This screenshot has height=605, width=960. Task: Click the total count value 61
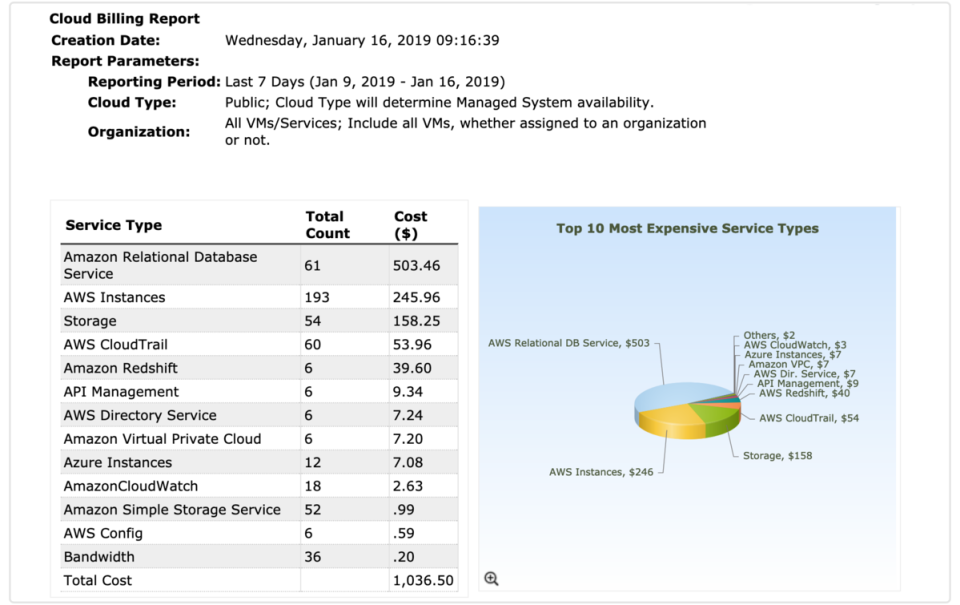312,265
